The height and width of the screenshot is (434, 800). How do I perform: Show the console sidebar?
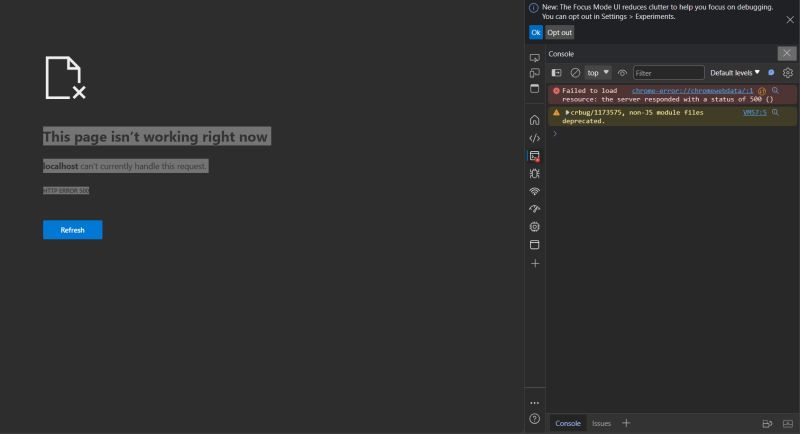tap(556, 73)
